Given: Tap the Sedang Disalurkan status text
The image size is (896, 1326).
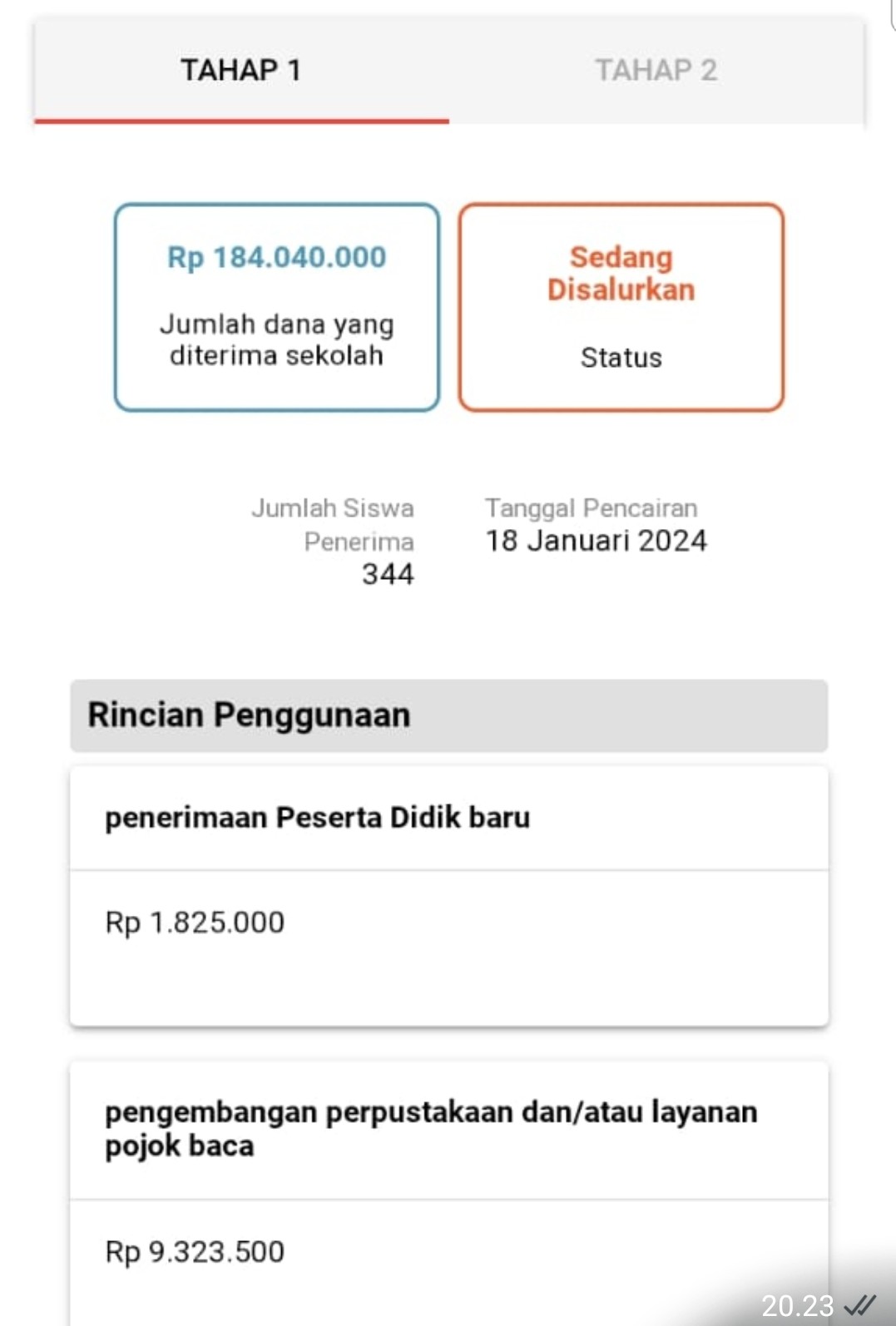Looking at the screenshot, I should [x=621, y=273].
